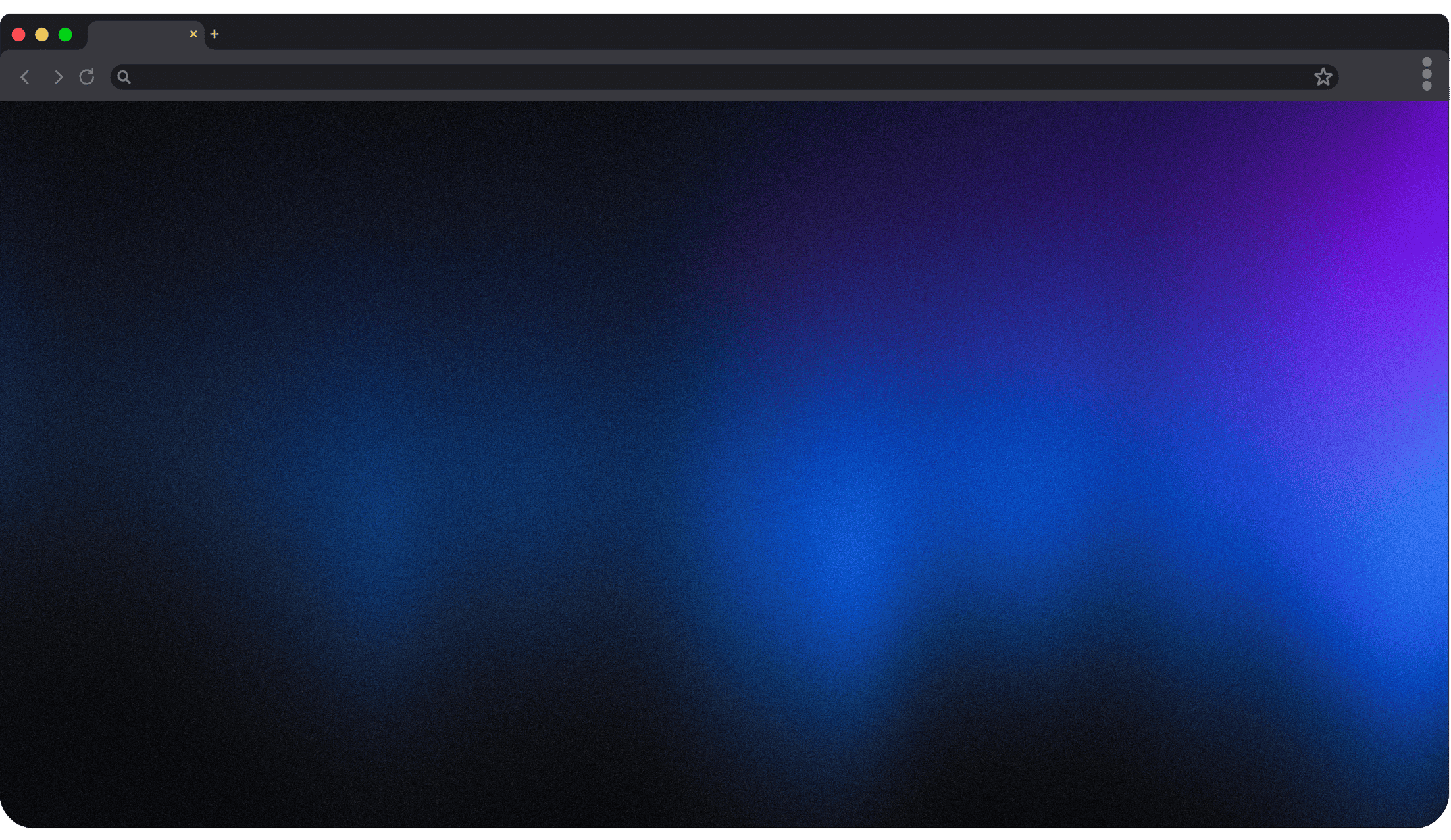Viewport: 1451px width, 840px height.
Task: Go back to the previous page
Action: (x=25, y=77)
